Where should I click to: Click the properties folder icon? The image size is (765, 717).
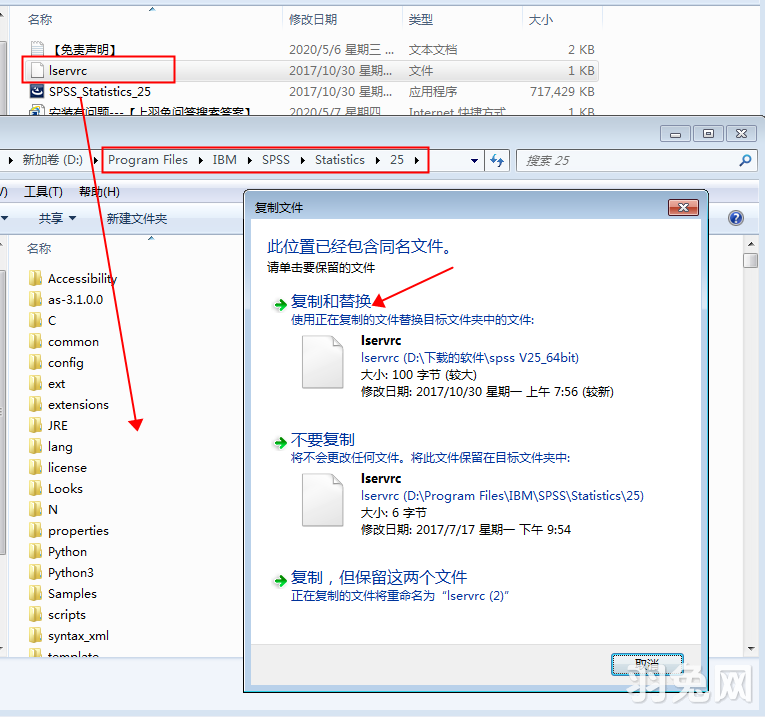click(35, 530)
